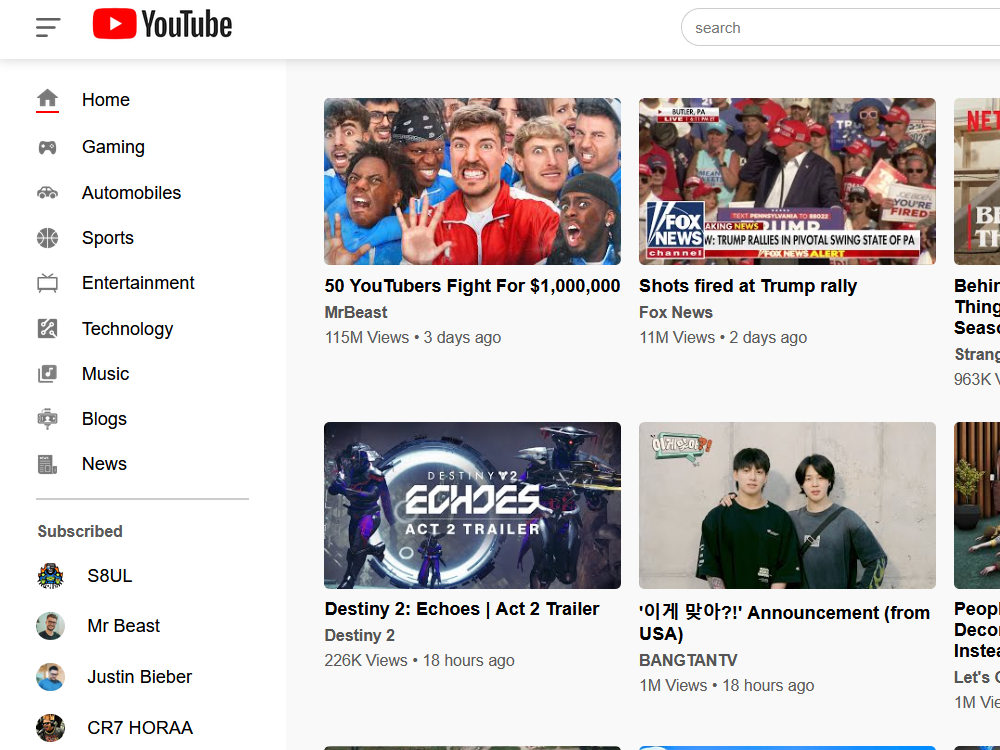
Task: Open BANGTANTV channel name
Action: point(688,660)
